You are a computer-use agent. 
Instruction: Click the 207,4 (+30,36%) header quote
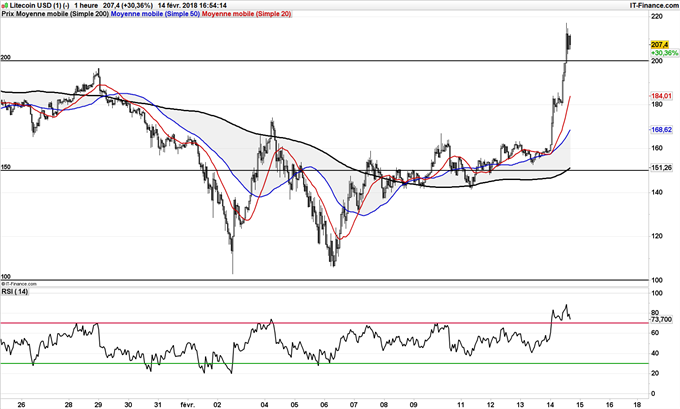[128, 6]
